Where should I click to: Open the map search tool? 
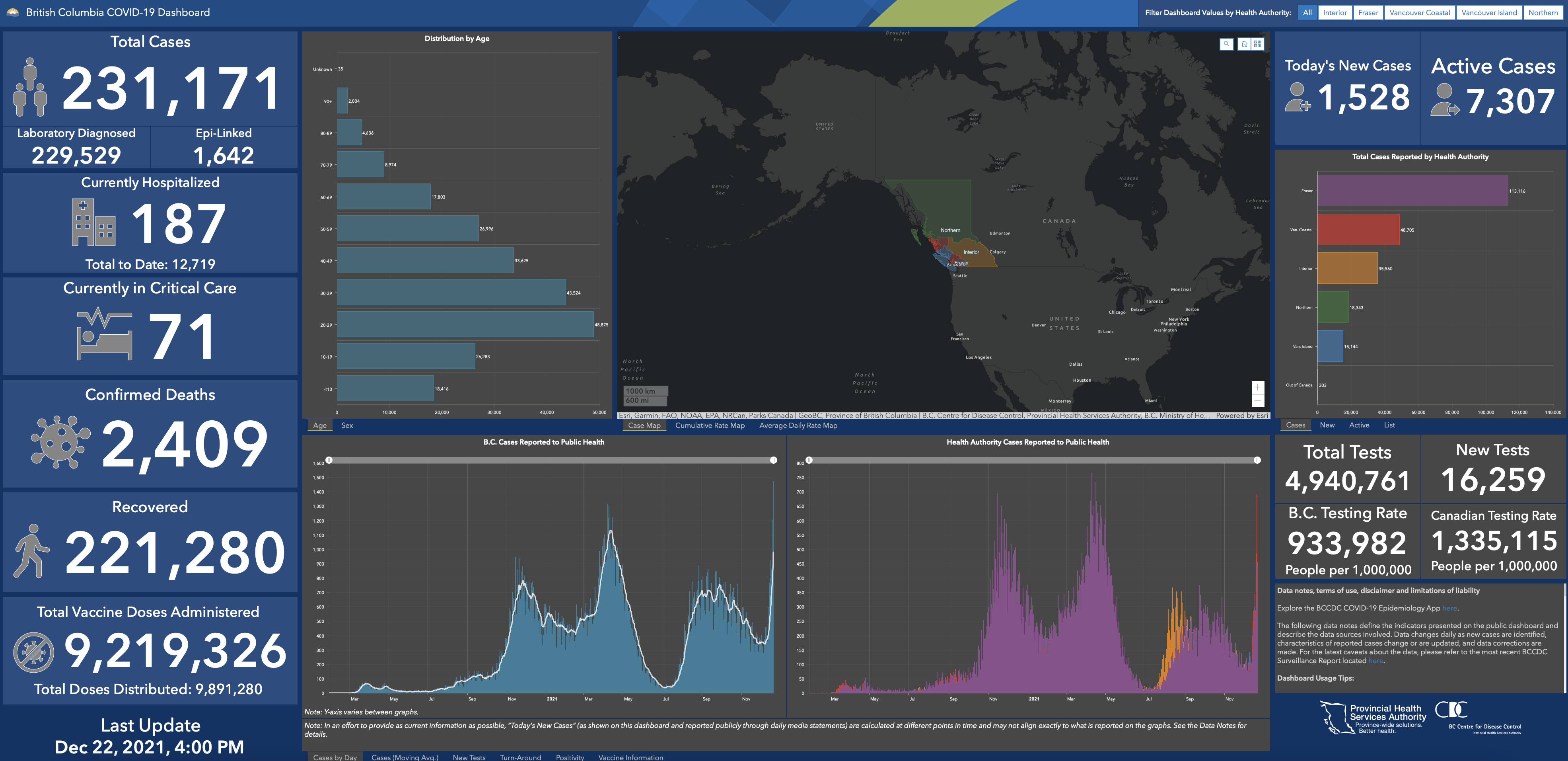[x=1227, y=44]
